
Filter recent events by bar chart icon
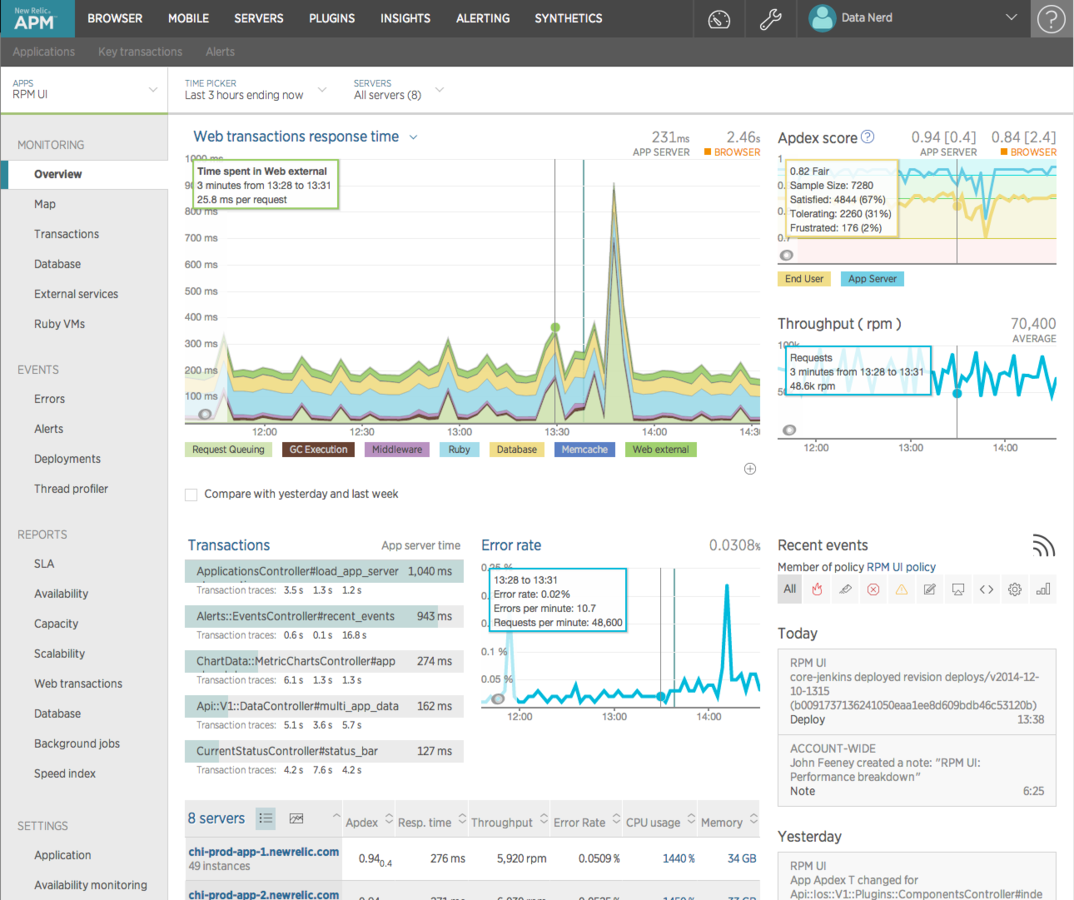(x=1043, y=589)
